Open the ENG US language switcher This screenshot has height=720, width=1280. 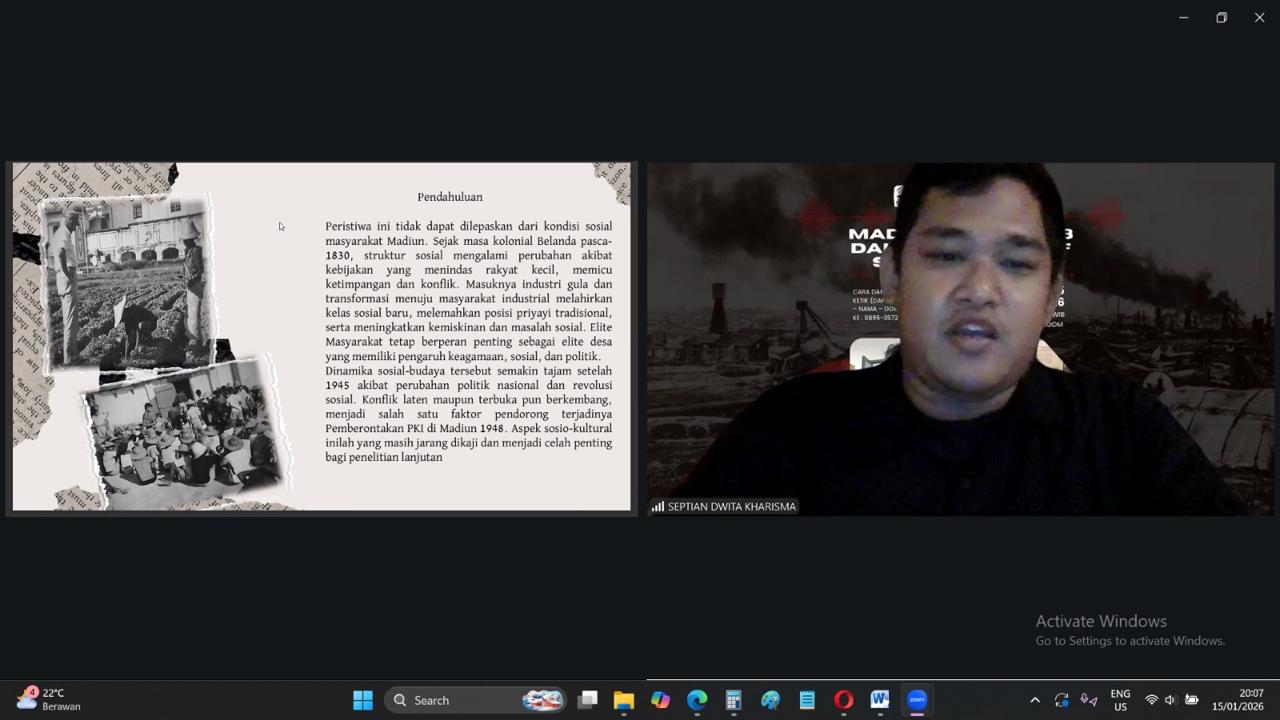click(x=1120, y=700)
